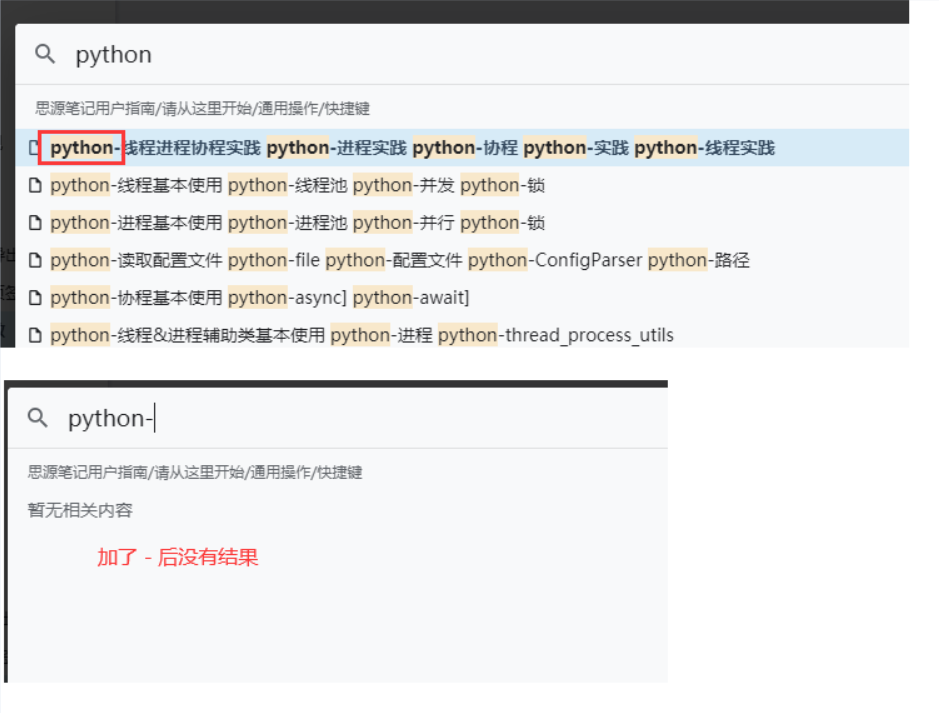Click the 暂无相关内容 empty result message
Viewport: 939px width, 713px height.
click(x=80, y=510)
